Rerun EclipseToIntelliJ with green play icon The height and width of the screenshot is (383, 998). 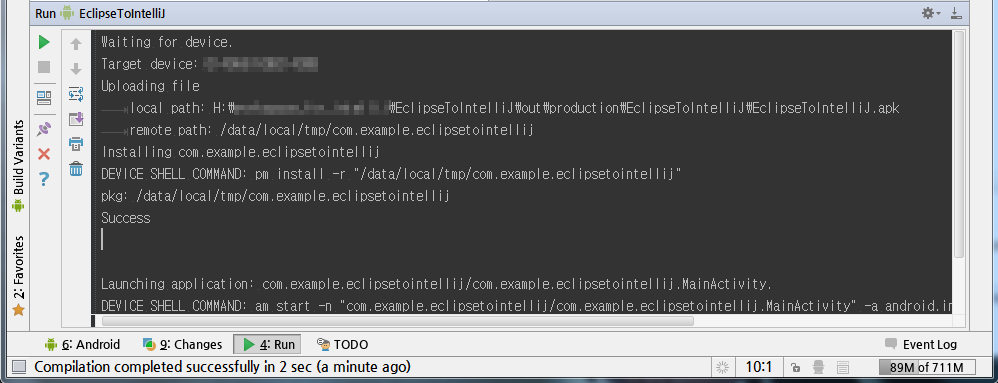(44, 43)
